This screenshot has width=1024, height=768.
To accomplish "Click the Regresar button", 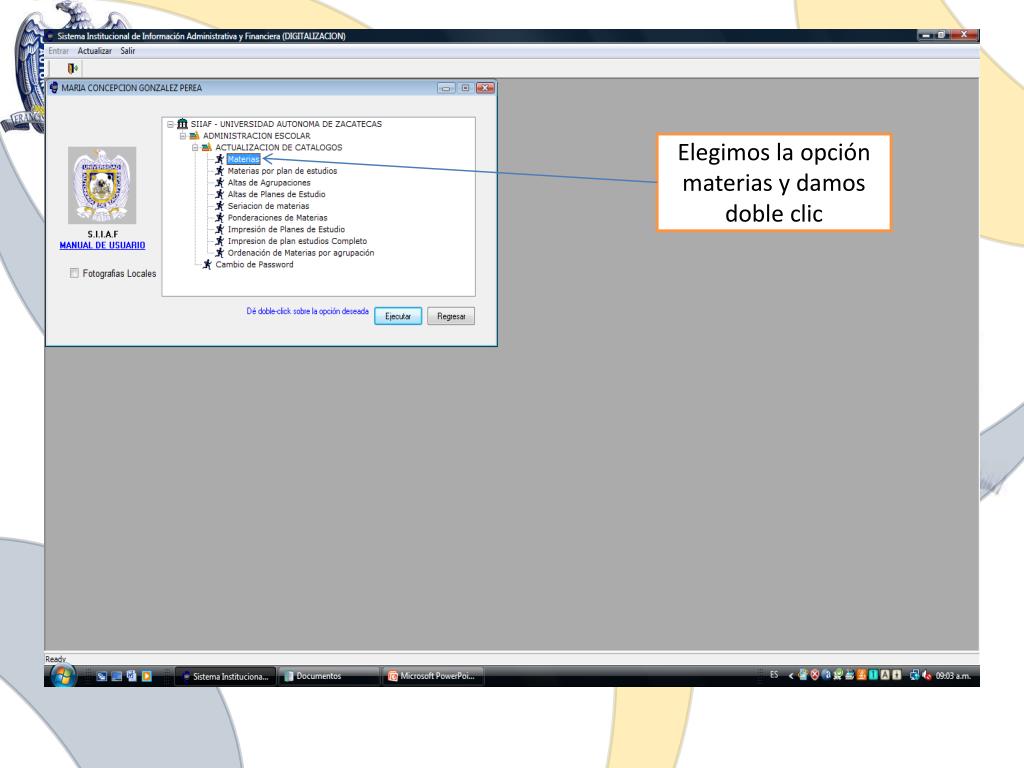I will [451, 316].
